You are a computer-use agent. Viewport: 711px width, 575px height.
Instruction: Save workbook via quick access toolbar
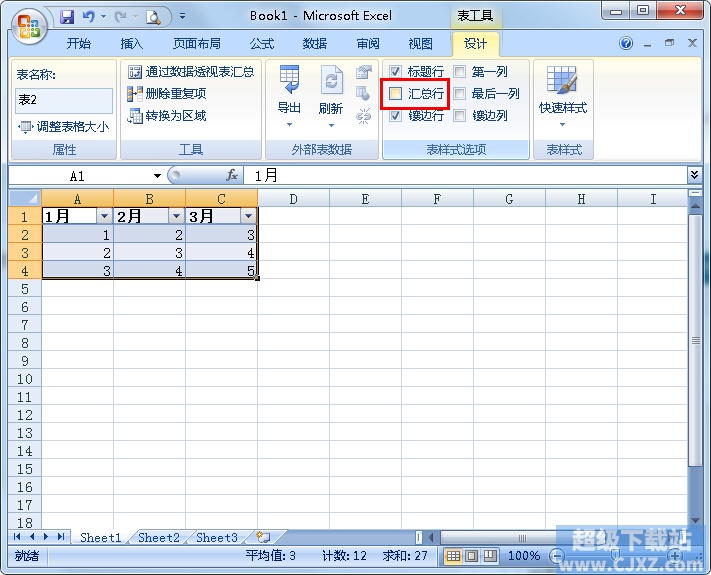tap(67, 17)
